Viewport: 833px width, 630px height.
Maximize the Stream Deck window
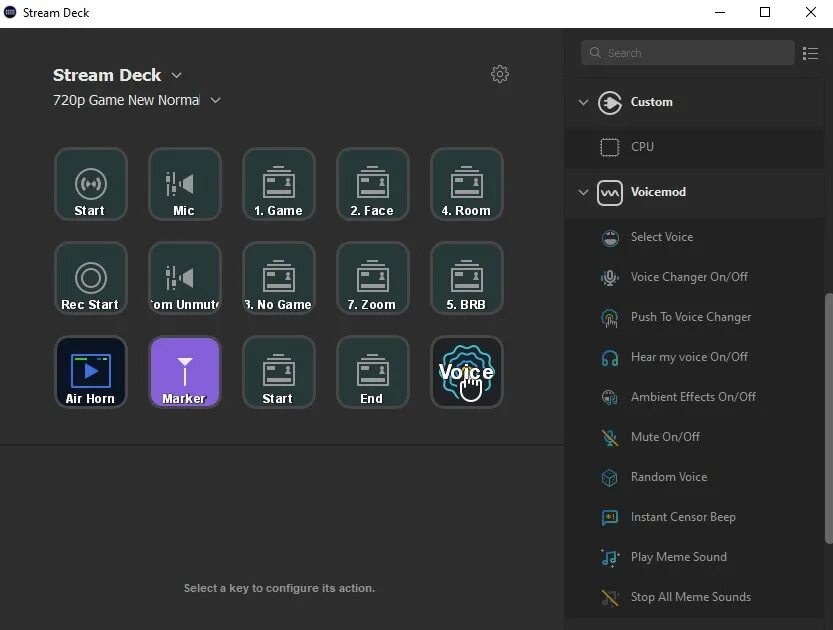click(765, 12)
